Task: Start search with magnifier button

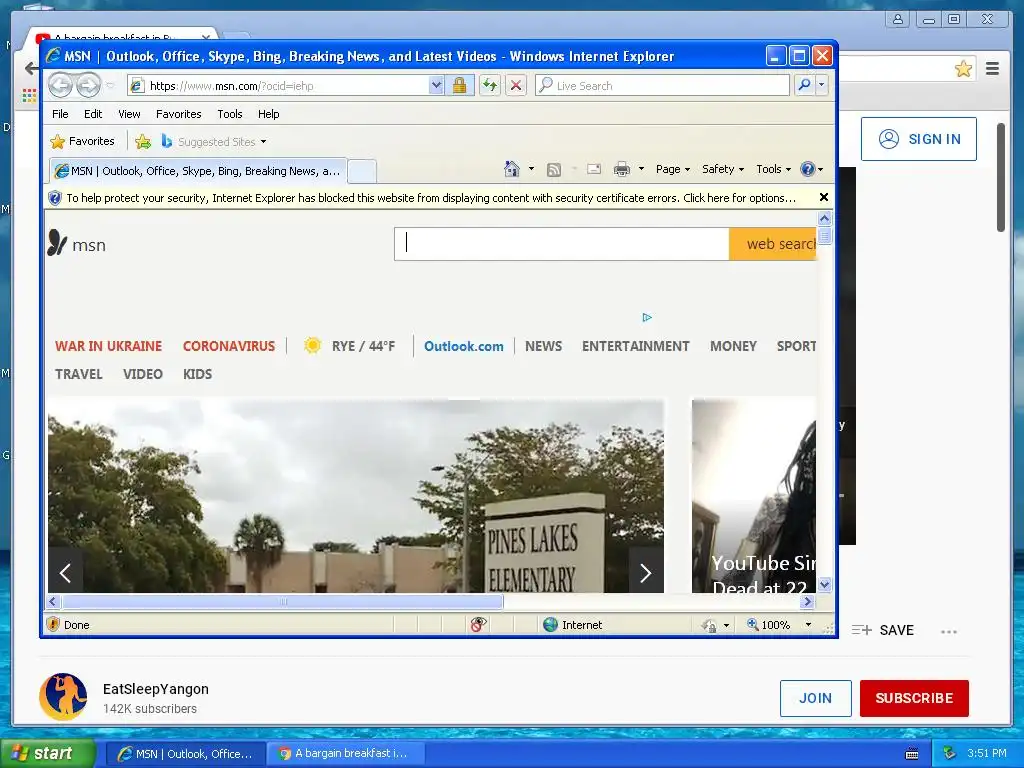Action: pyautogui.click(x=805, y=86)
